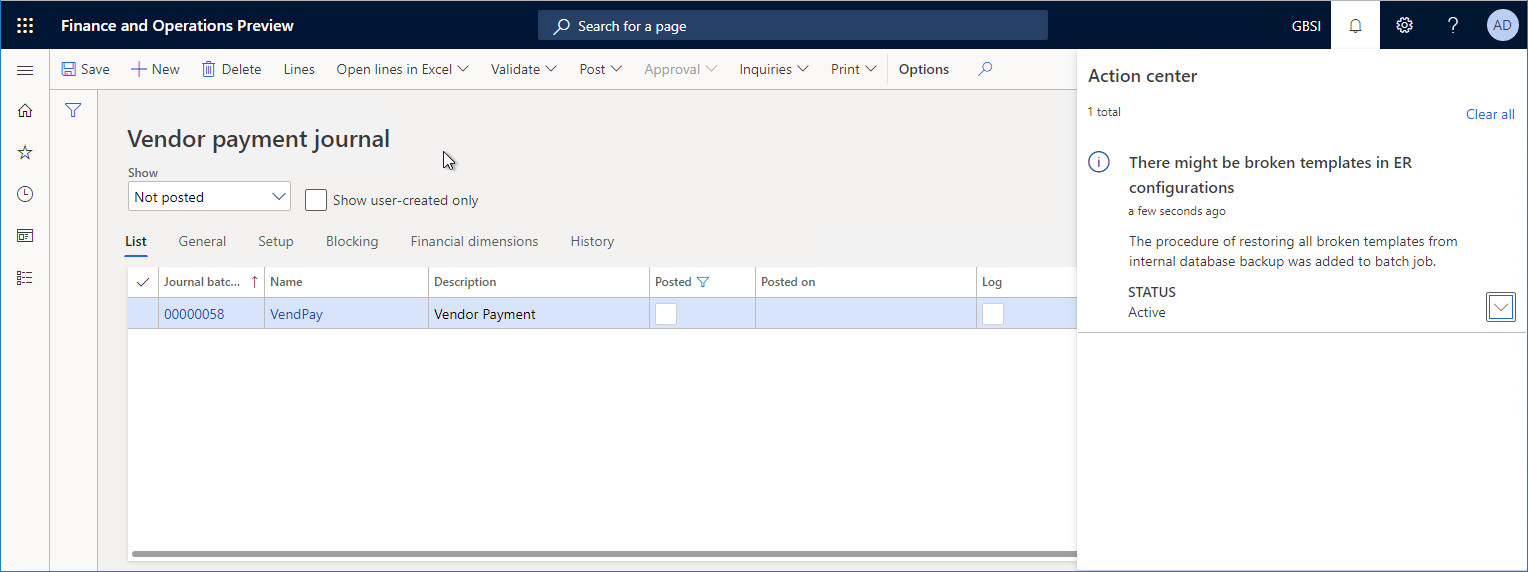Click Delete in action pane
Screen dimensions: 1528x572
(x=231, y=69)
